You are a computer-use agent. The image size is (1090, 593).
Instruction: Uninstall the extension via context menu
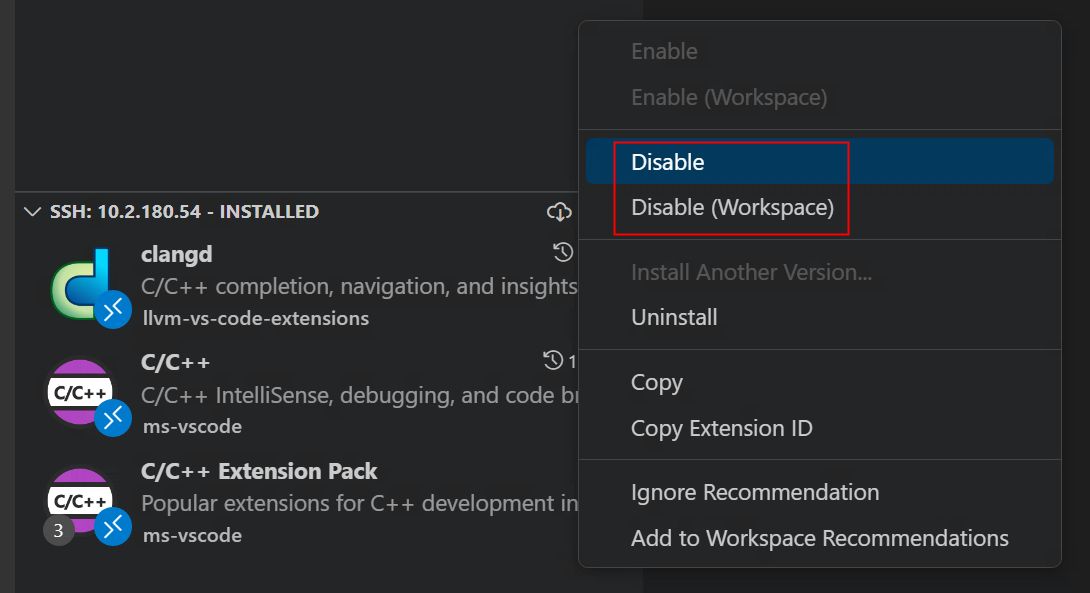pos(674,318)
